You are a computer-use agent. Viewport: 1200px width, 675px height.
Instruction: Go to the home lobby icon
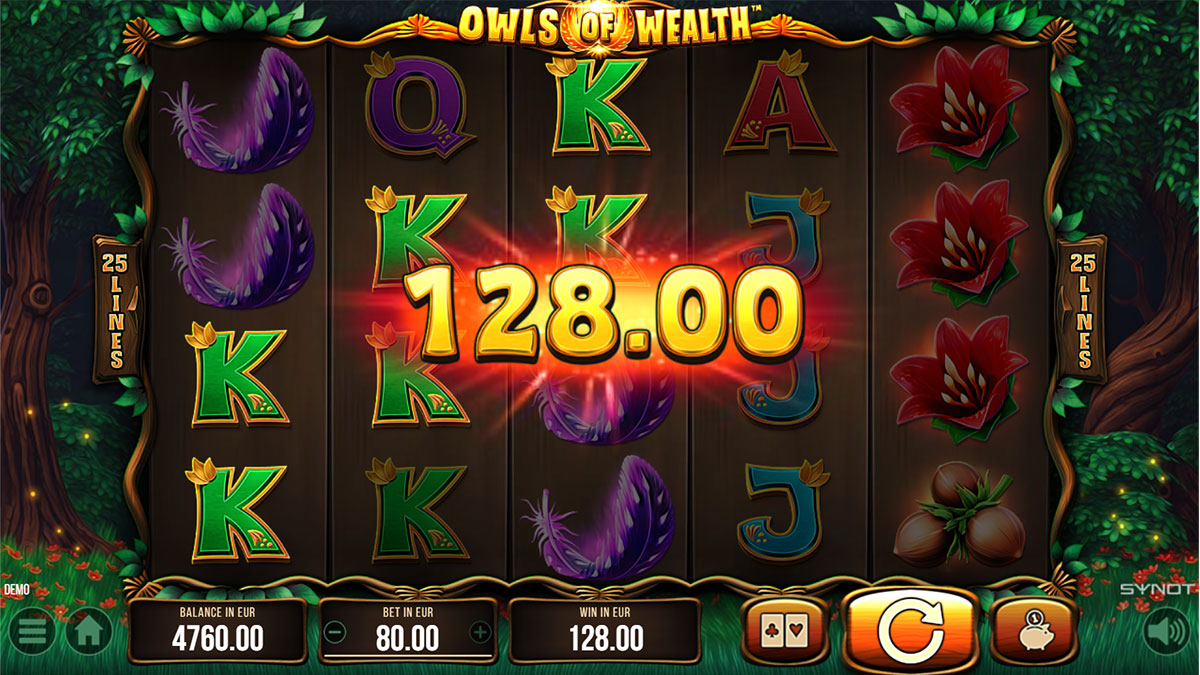point(89,632)
